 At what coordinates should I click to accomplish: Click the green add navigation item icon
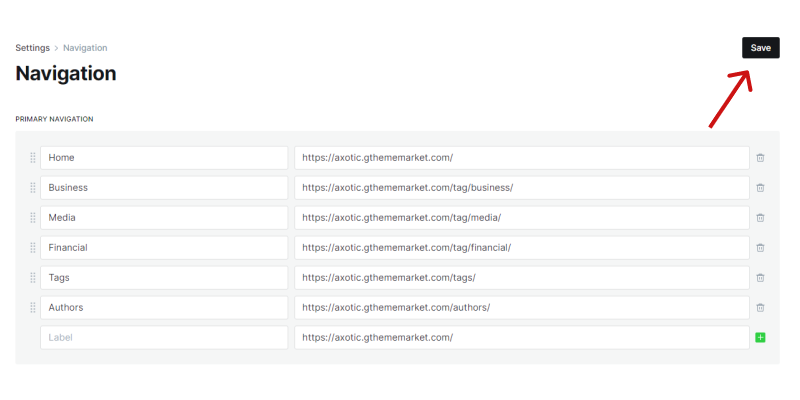point(760,338)
